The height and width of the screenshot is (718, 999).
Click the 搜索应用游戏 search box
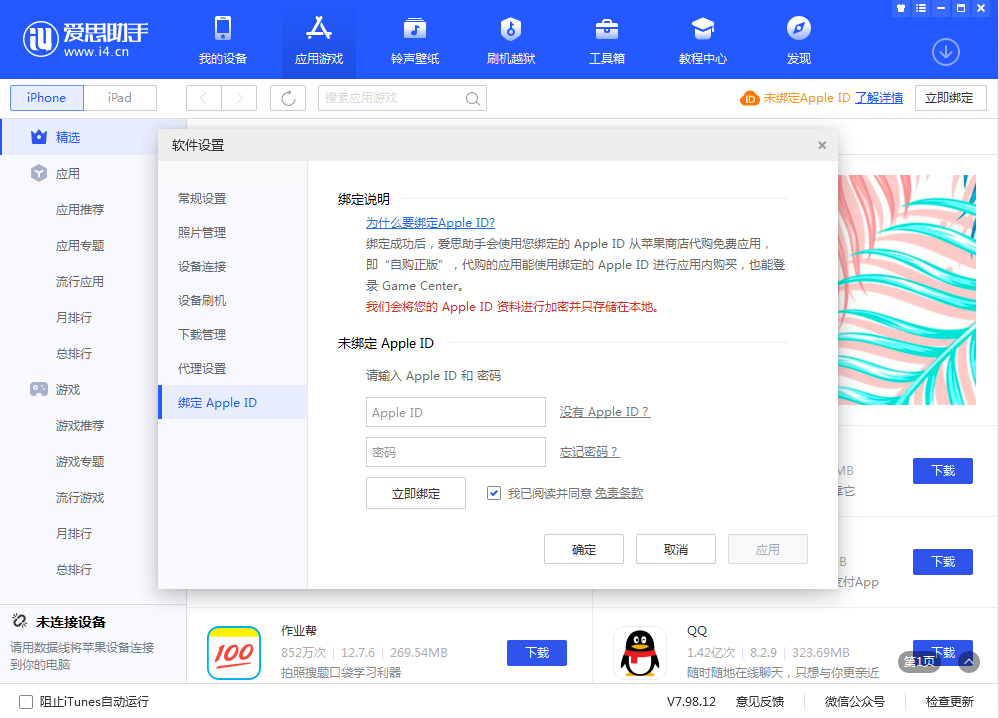tap(402, 98)
